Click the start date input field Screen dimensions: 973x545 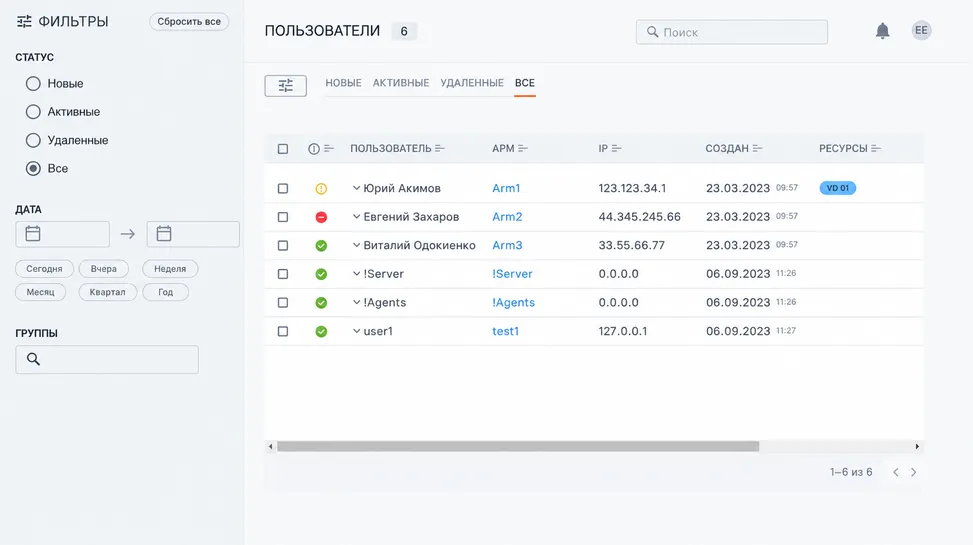click(63, 234)
